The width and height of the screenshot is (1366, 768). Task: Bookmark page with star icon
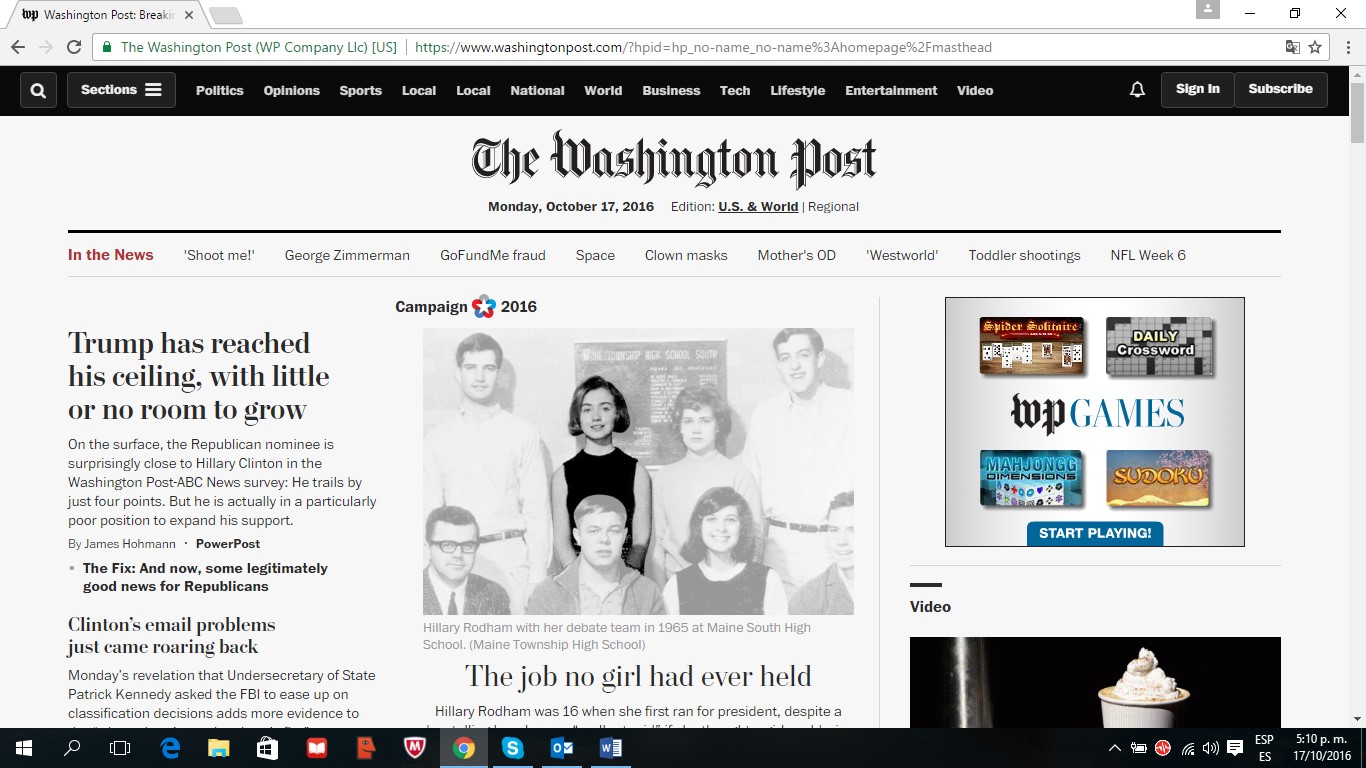pyautogui.click(x=1315, y=47)
